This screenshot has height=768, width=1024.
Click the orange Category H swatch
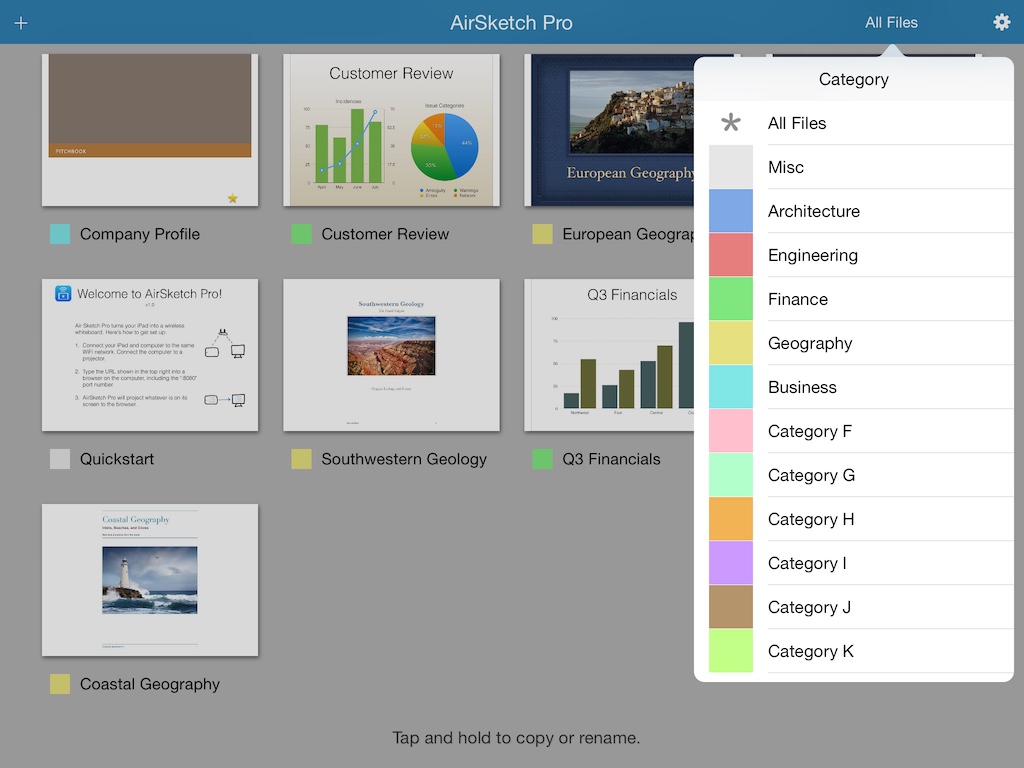pos(731,519)
